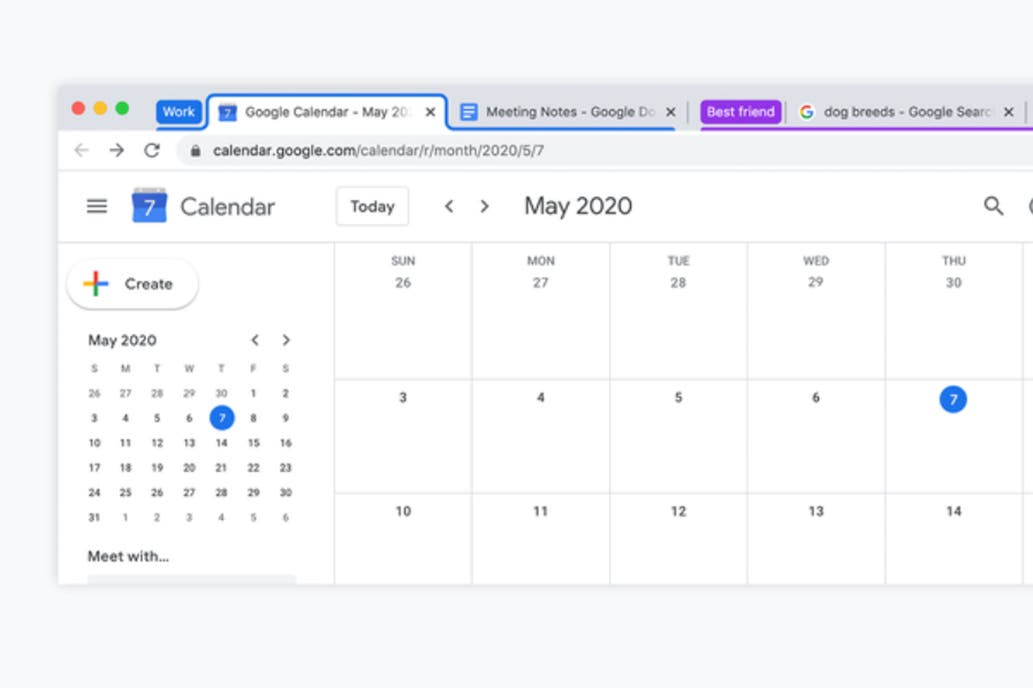
Task: Close the Meeting Notes tab
Action: click(x=671, y=112)
